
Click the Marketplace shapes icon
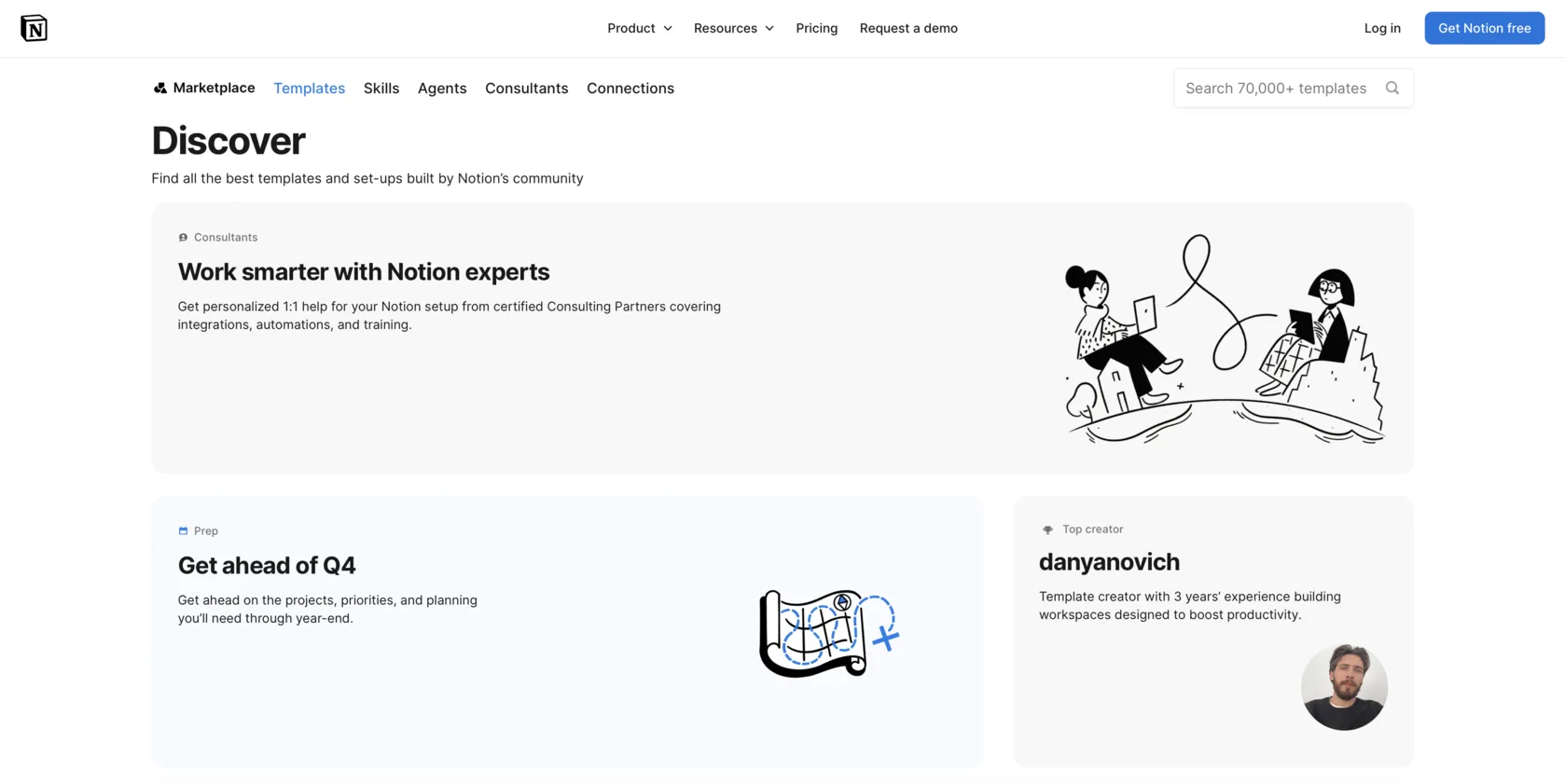pos(160,88)
